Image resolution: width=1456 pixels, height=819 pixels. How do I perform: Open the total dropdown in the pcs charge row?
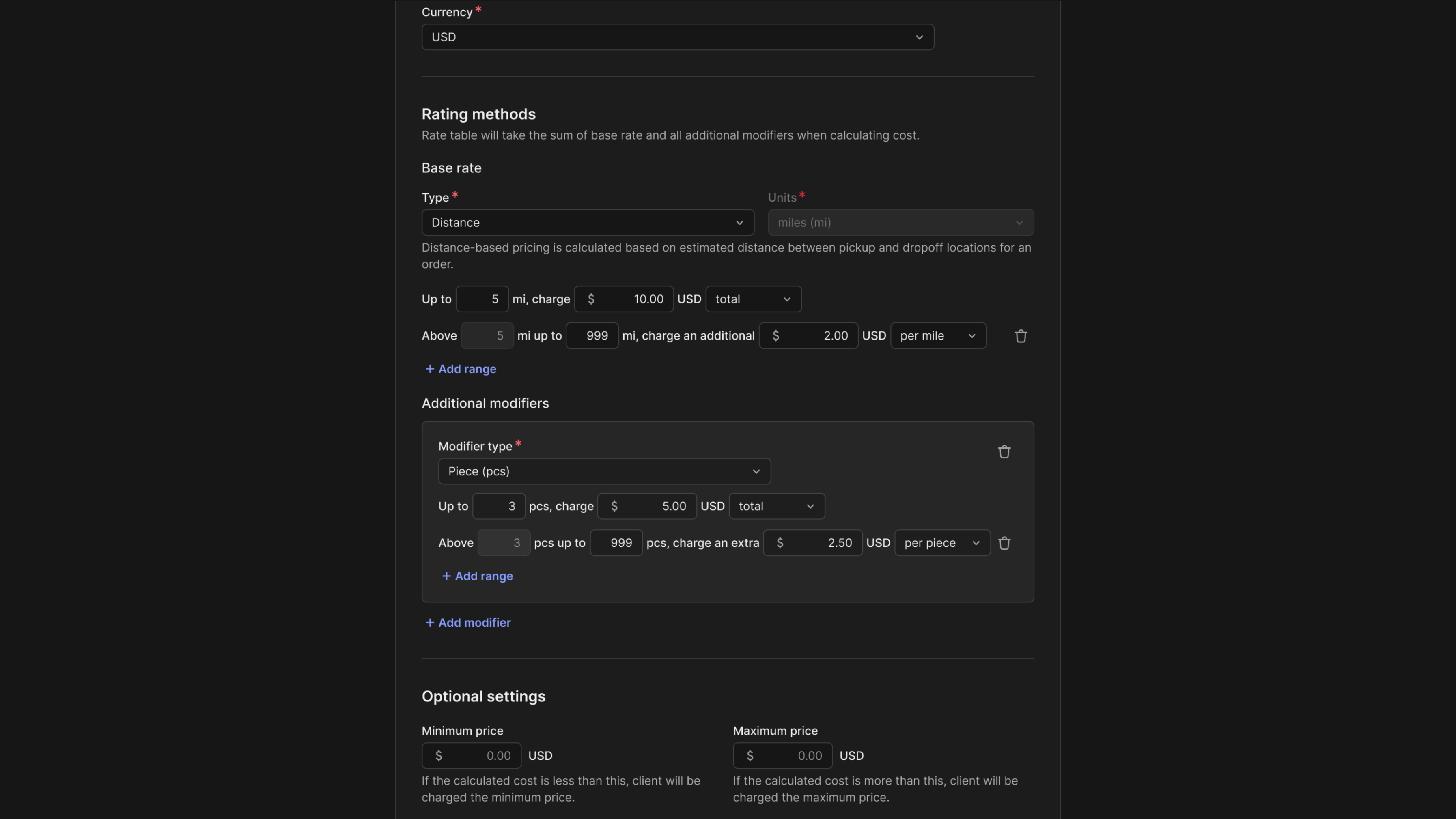775,506
